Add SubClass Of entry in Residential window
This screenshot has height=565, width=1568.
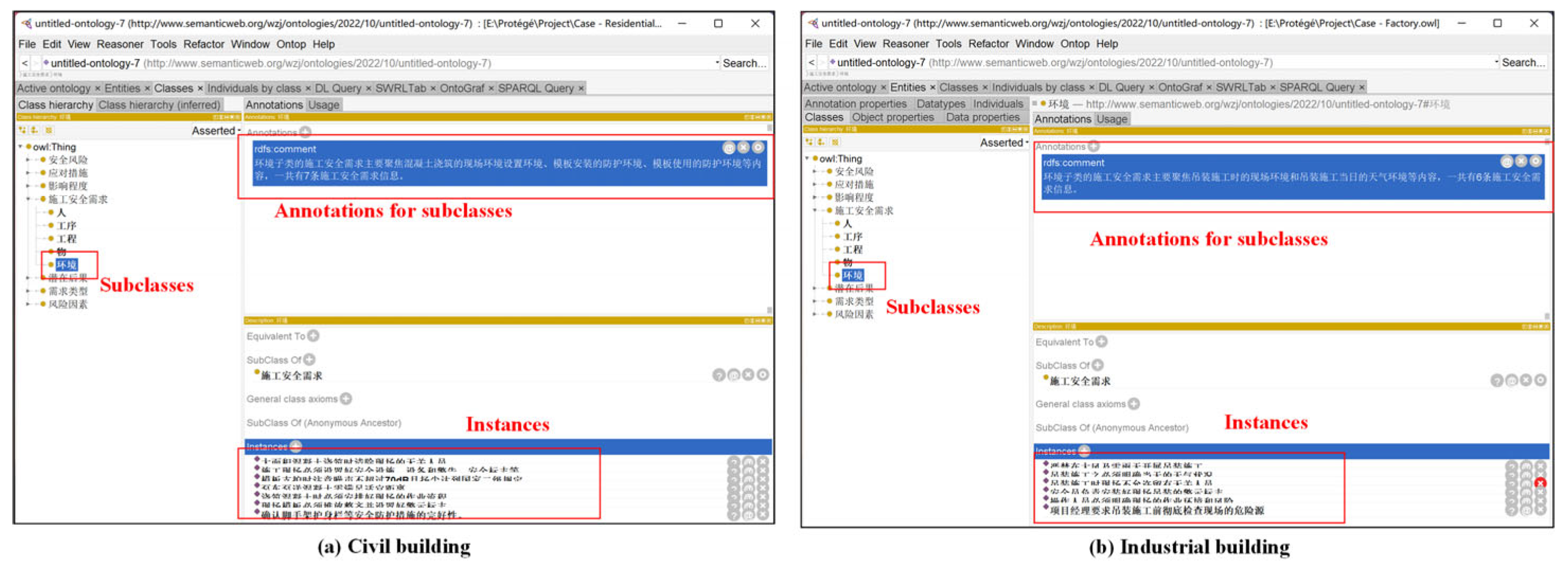(309, 360)
